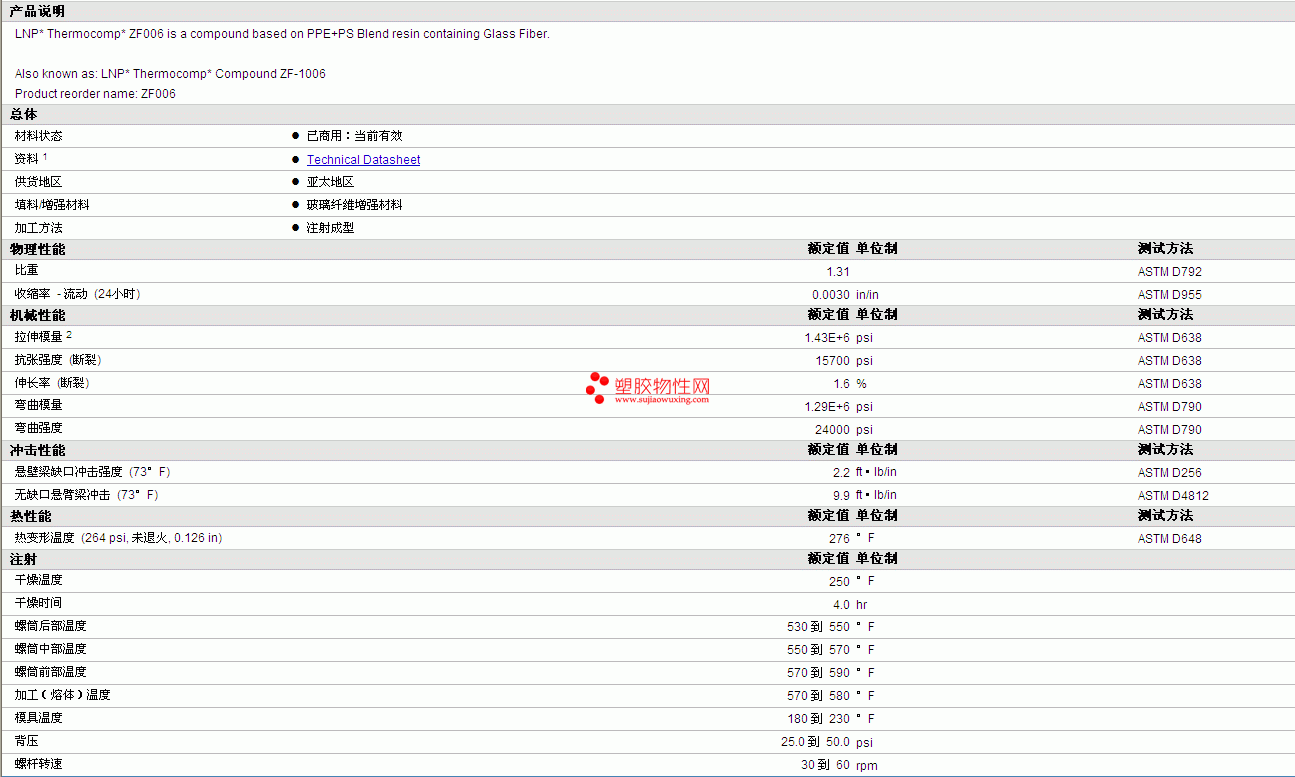1295x777 pixels.
Task: Click the heat deflection value "276"
Action: point(840,539)
